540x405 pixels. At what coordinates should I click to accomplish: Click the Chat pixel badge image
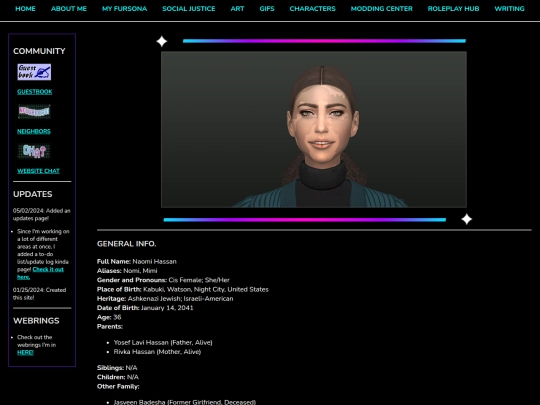[34, 151]
